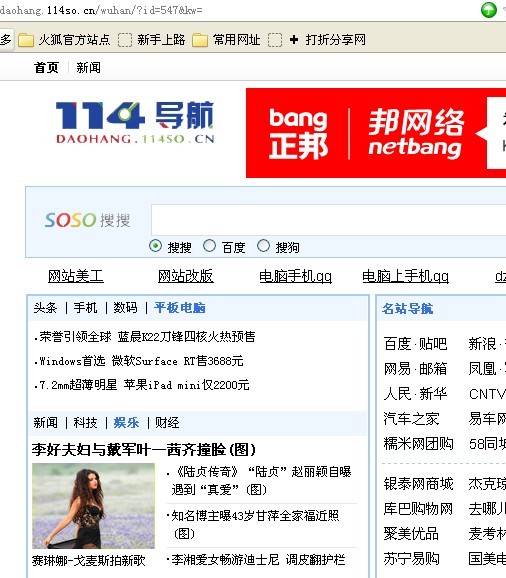This screenshot has height=578, width=506.
Task: Click the green arrow go icon
Action: [489, 10]
